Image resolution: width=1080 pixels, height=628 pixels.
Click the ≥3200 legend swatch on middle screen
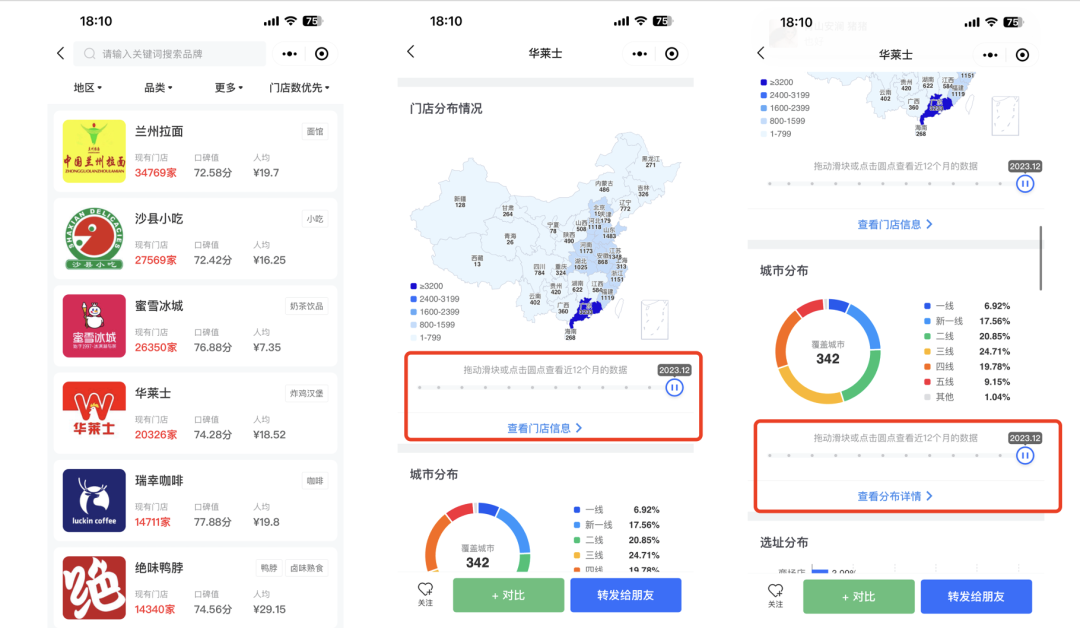pos(413,286)
